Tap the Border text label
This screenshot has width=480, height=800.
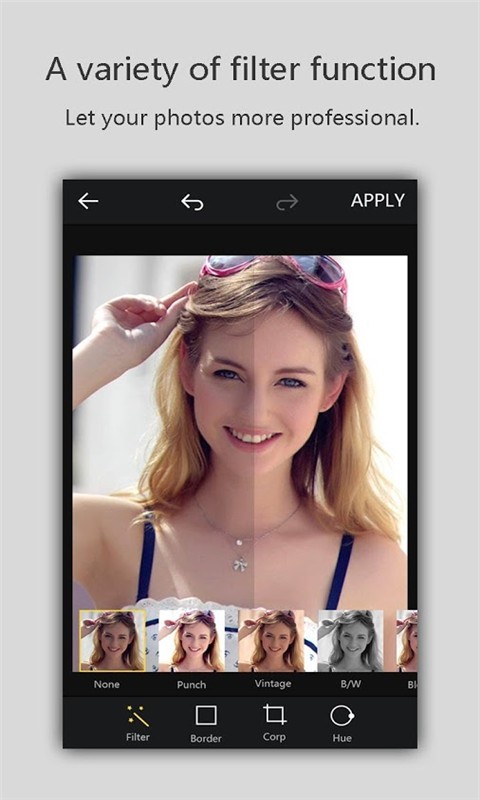click(x=206, y=738)
